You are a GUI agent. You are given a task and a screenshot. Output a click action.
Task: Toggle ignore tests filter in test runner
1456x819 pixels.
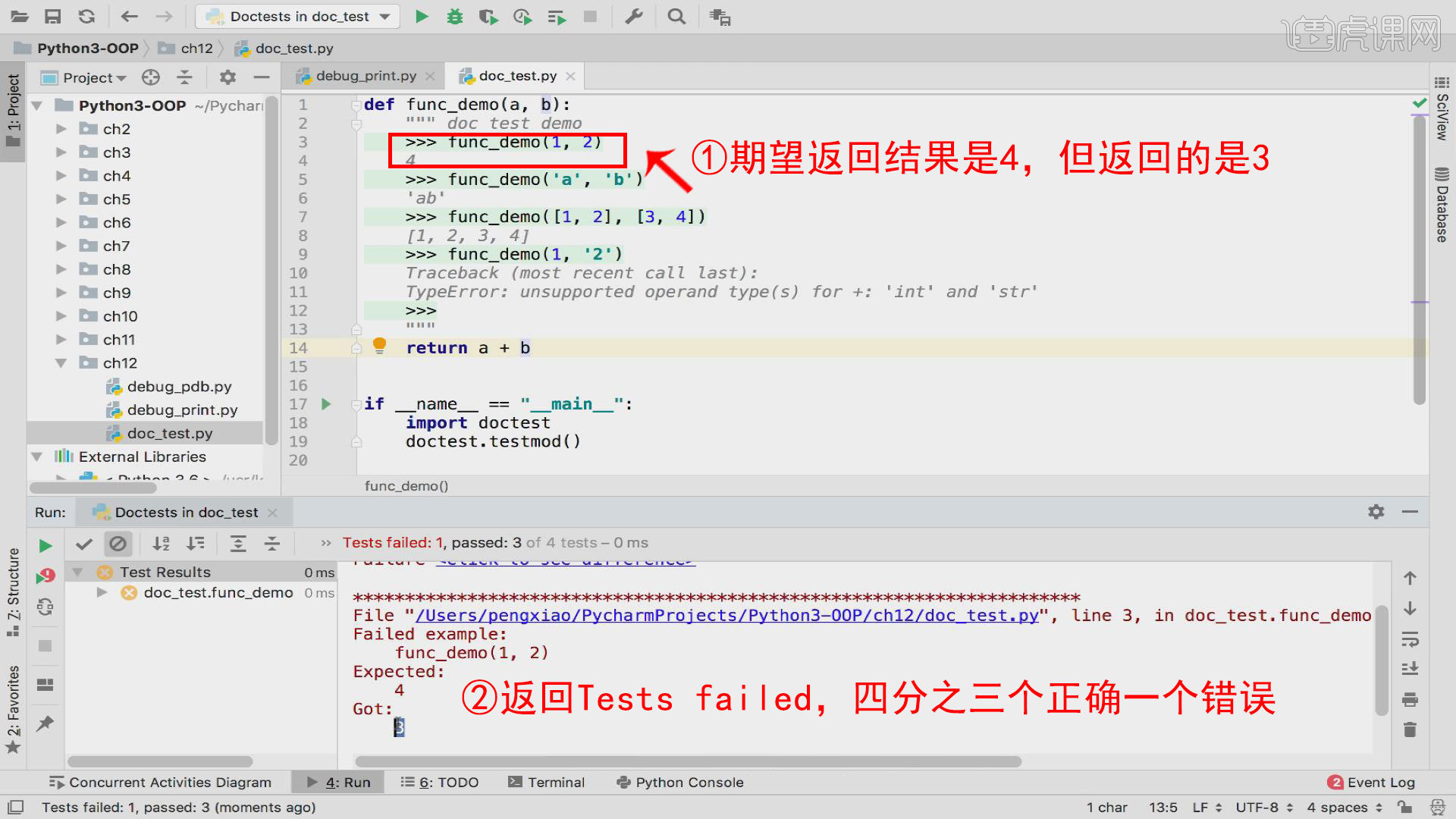pos(118,544)
